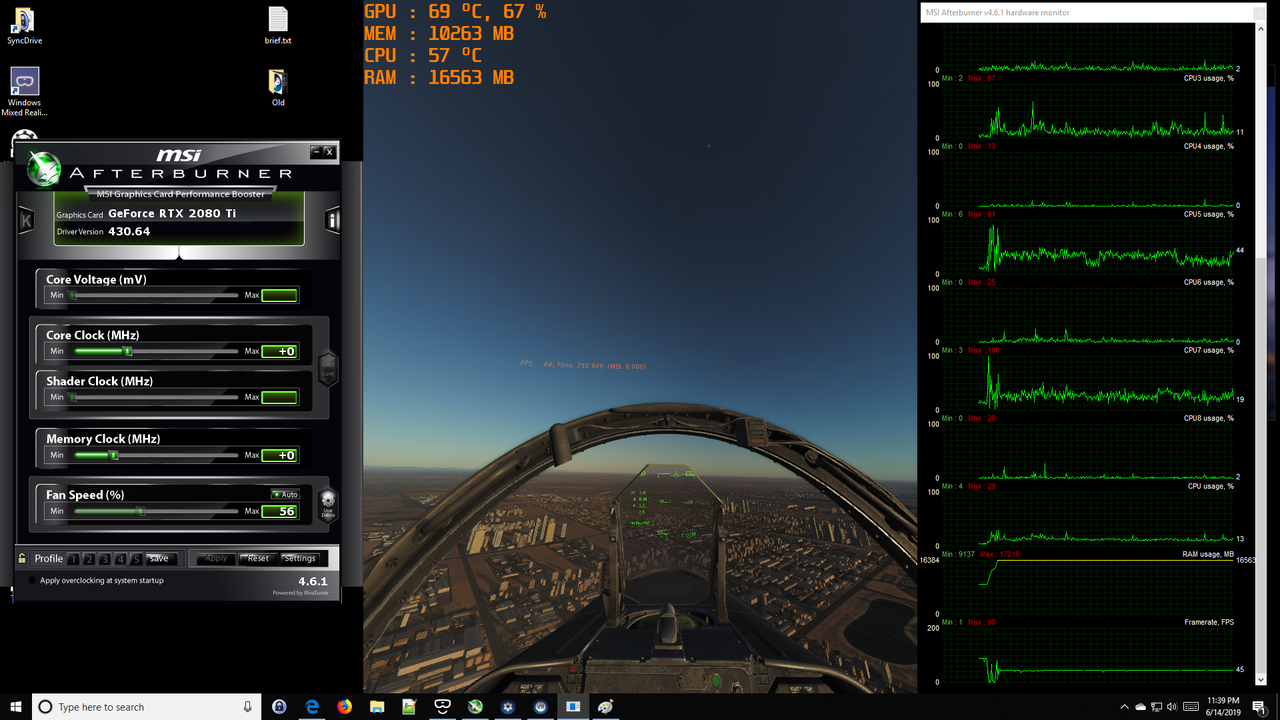Open File Explorer from the taskbar

coord(377,706)
